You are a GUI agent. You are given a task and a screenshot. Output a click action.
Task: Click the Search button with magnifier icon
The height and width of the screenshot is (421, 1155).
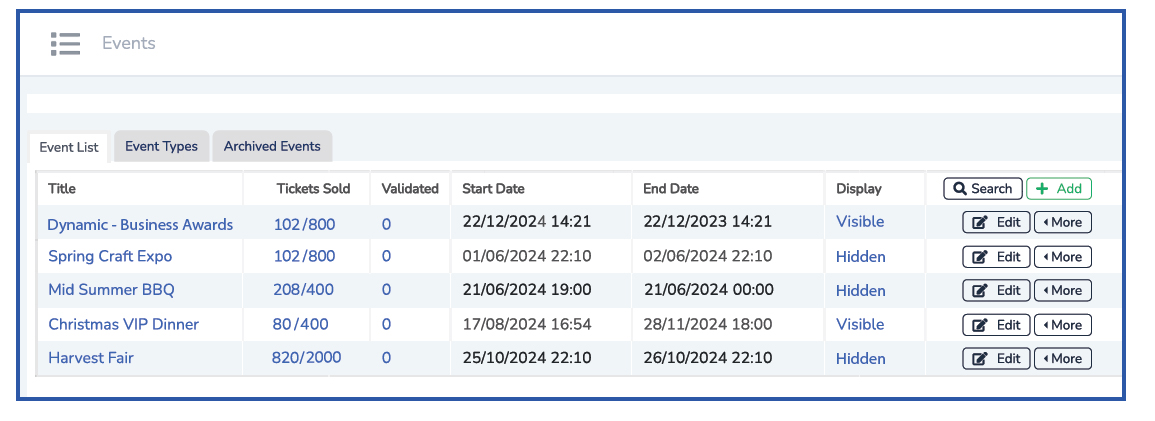pyautogui.click(x=982, y=189)
